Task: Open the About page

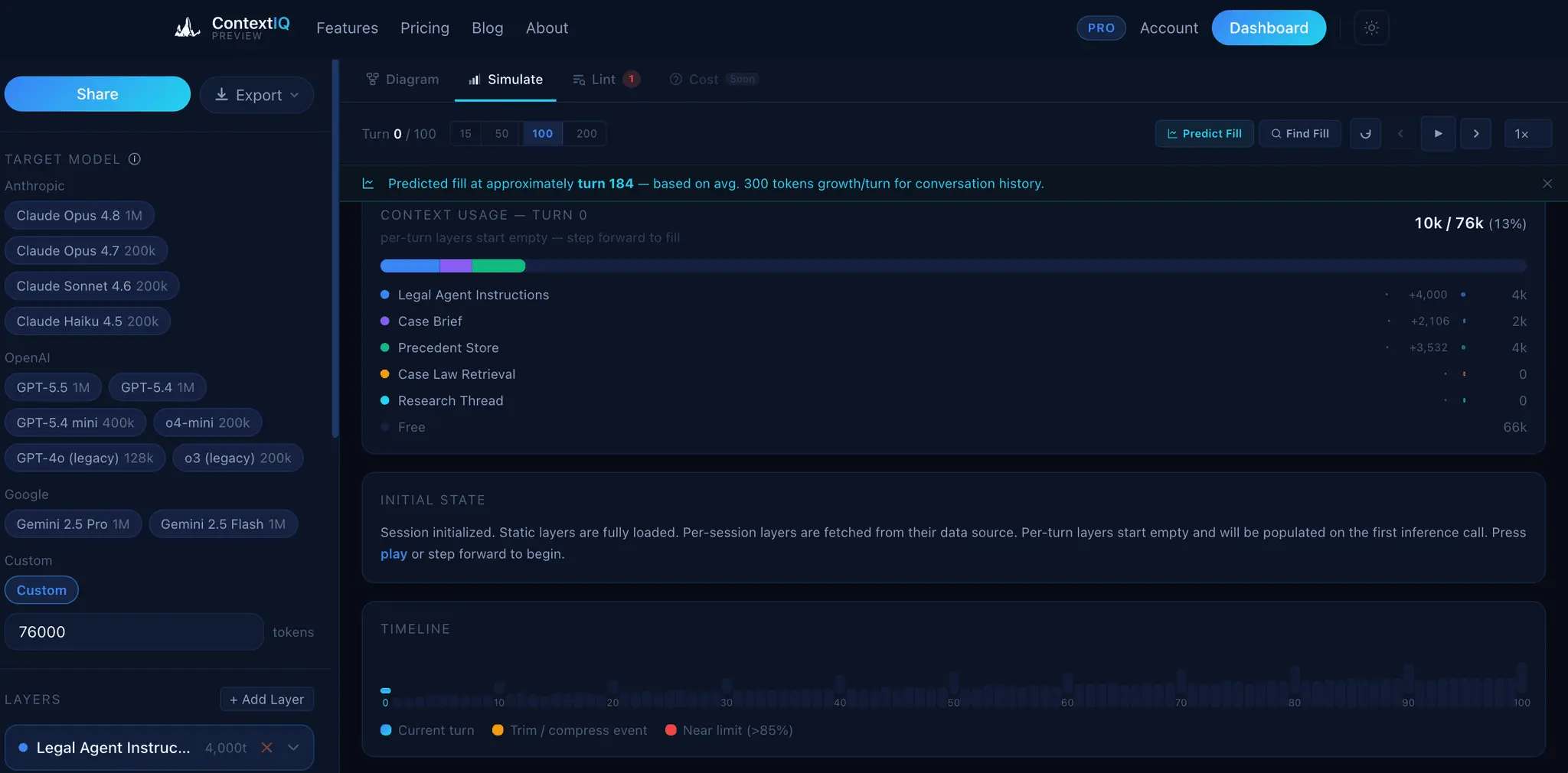Action: 547,28
